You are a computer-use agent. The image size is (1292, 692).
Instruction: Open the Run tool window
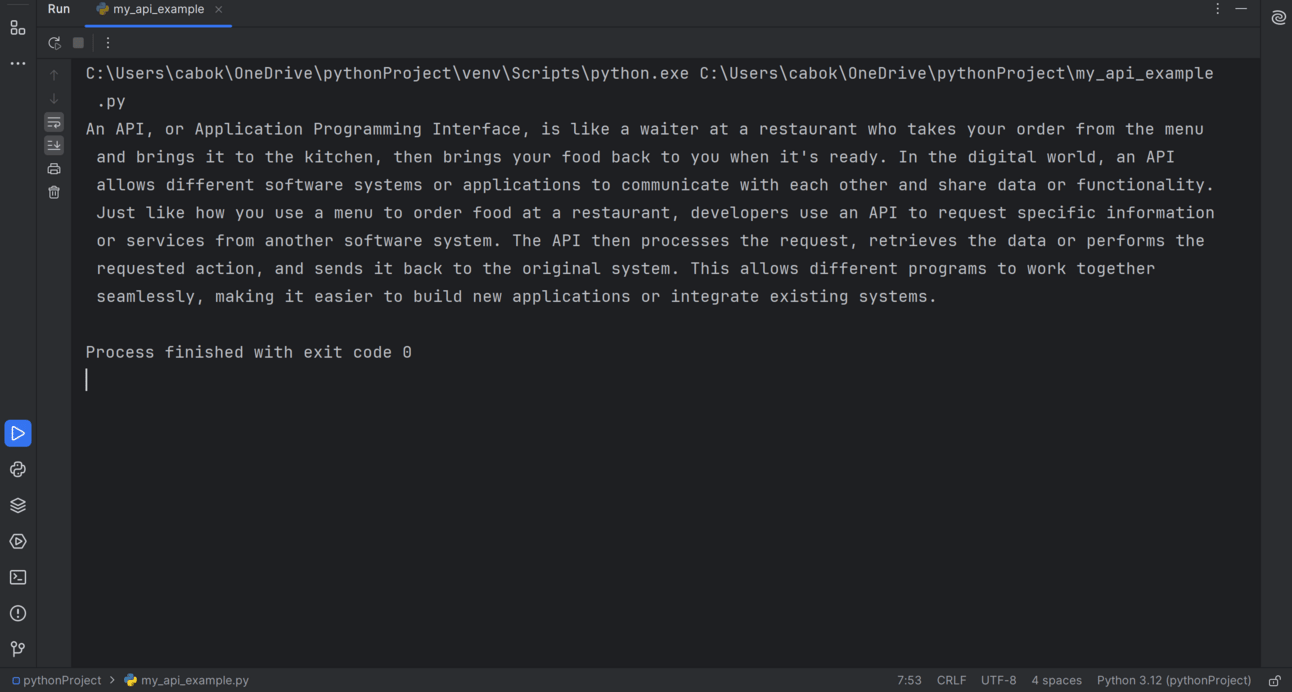18,433
